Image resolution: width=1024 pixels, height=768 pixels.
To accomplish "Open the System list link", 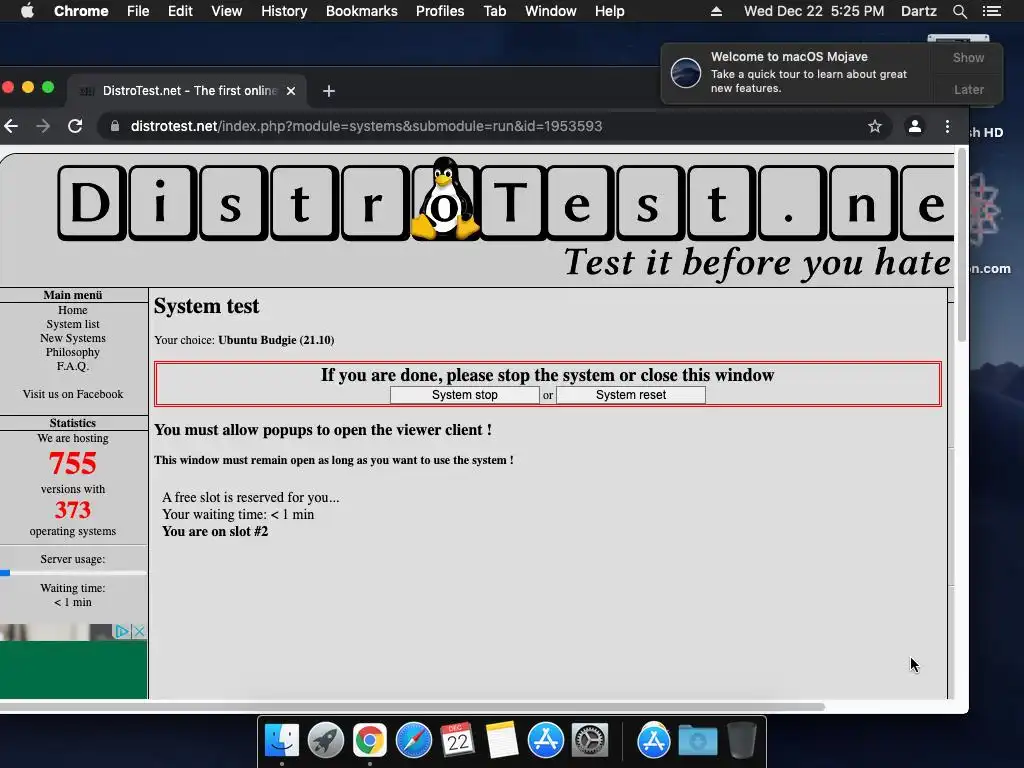I will tap(73, 325).
